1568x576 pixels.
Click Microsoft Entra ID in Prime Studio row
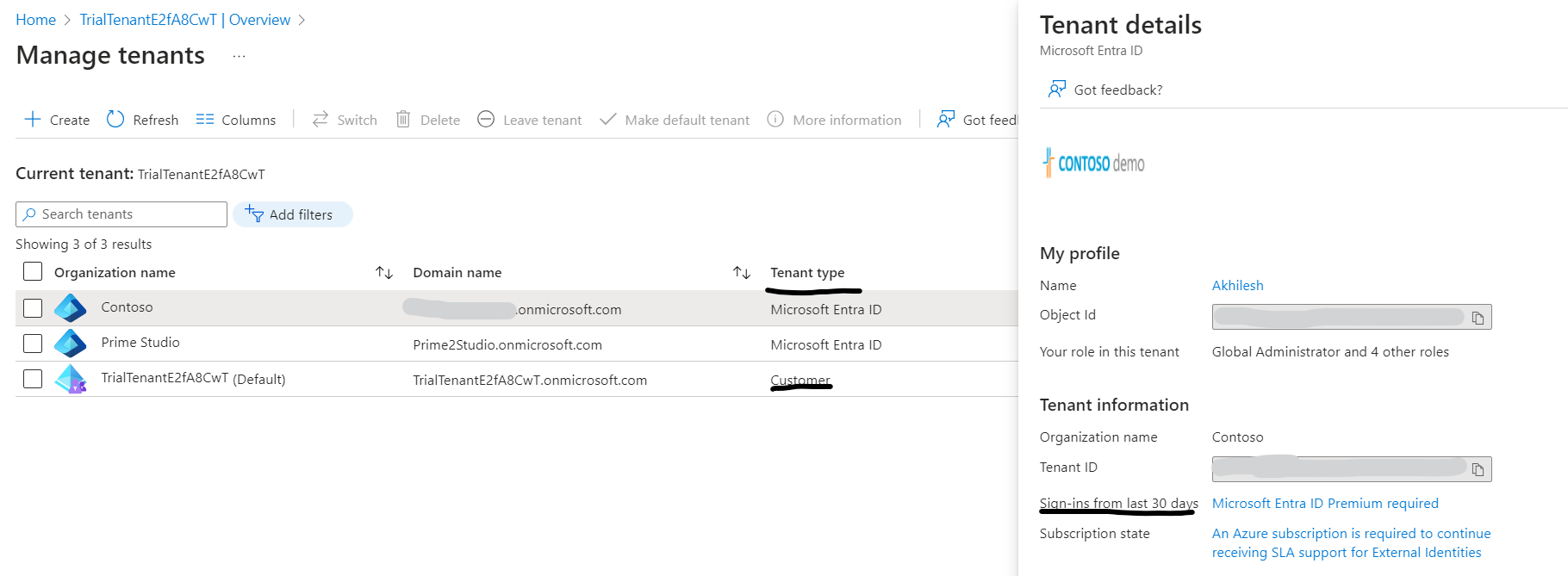coord(826,344)
